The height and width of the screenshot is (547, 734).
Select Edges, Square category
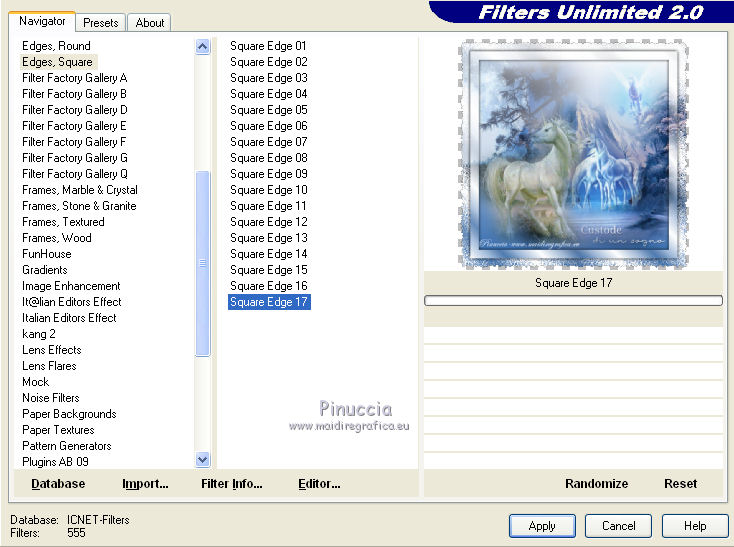pyautogui.click(x=57, y=62)
